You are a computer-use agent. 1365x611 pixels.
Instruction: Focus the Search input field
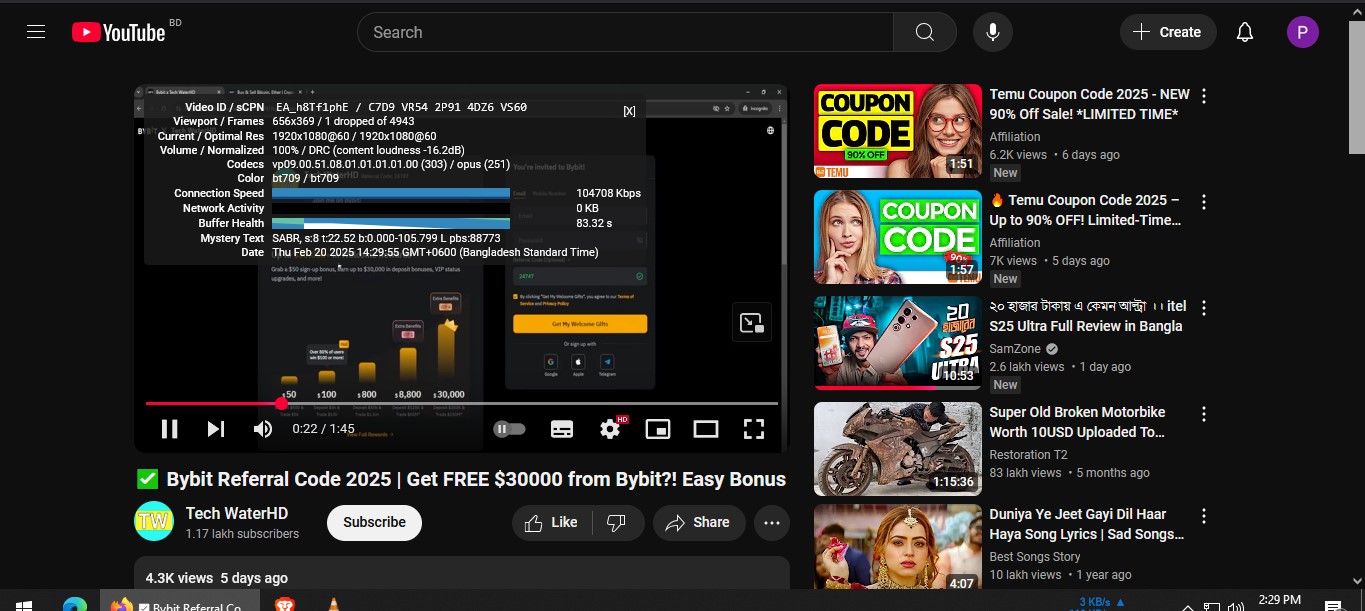[x=625, y=32]
